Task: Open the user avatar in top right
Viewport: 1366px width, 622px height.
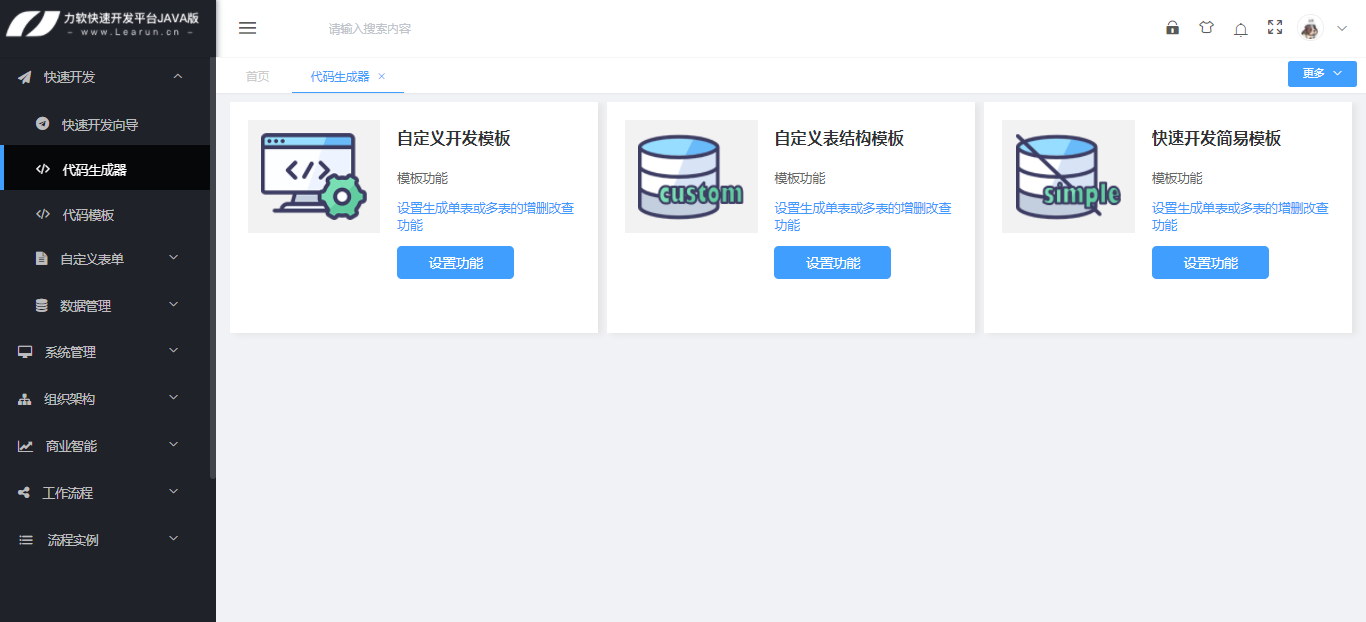Action: [x=1312, y=28]
